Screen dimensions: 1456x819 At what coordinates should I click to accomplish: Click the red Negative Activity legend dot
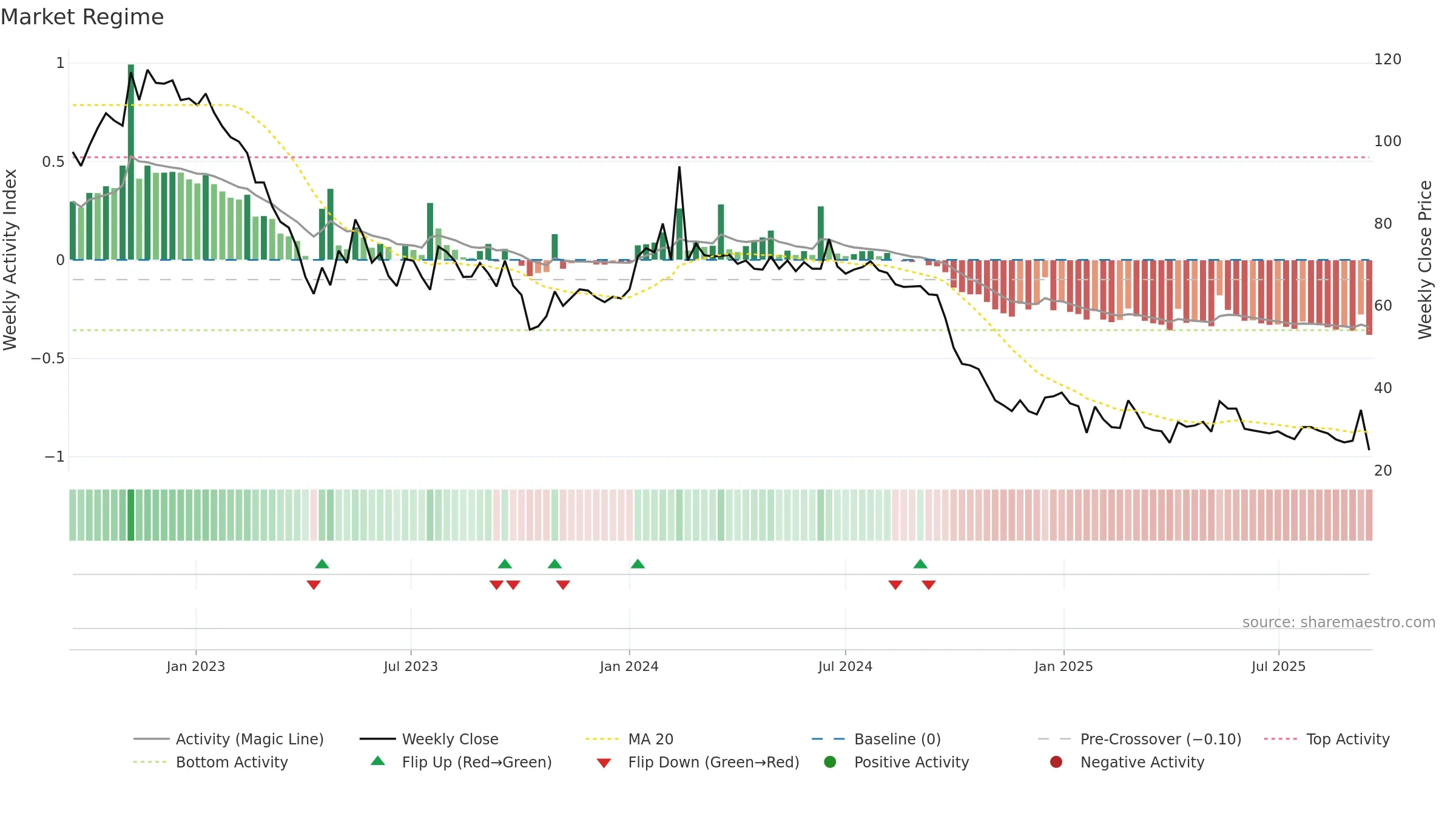pos(1056,761)
